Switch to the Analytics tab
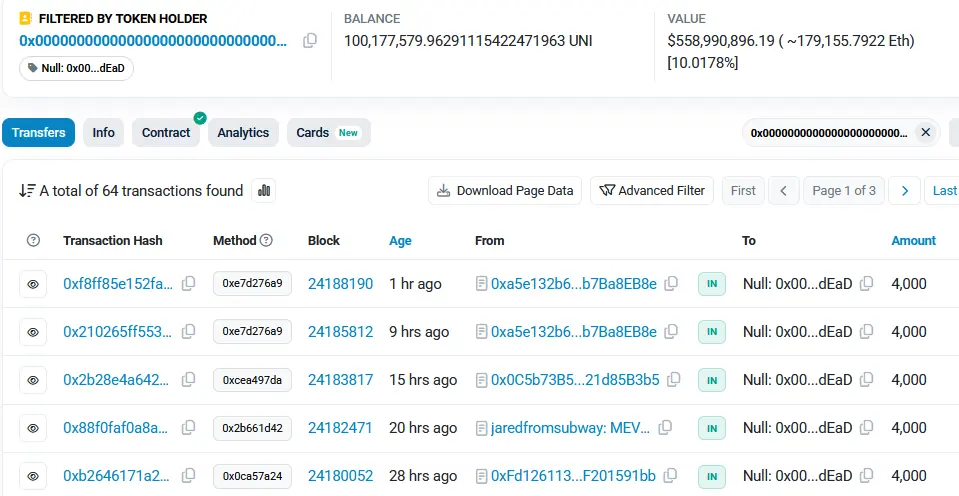Image resolution: width=959 pixels, height=496 pixels. (x=243, y=133)
